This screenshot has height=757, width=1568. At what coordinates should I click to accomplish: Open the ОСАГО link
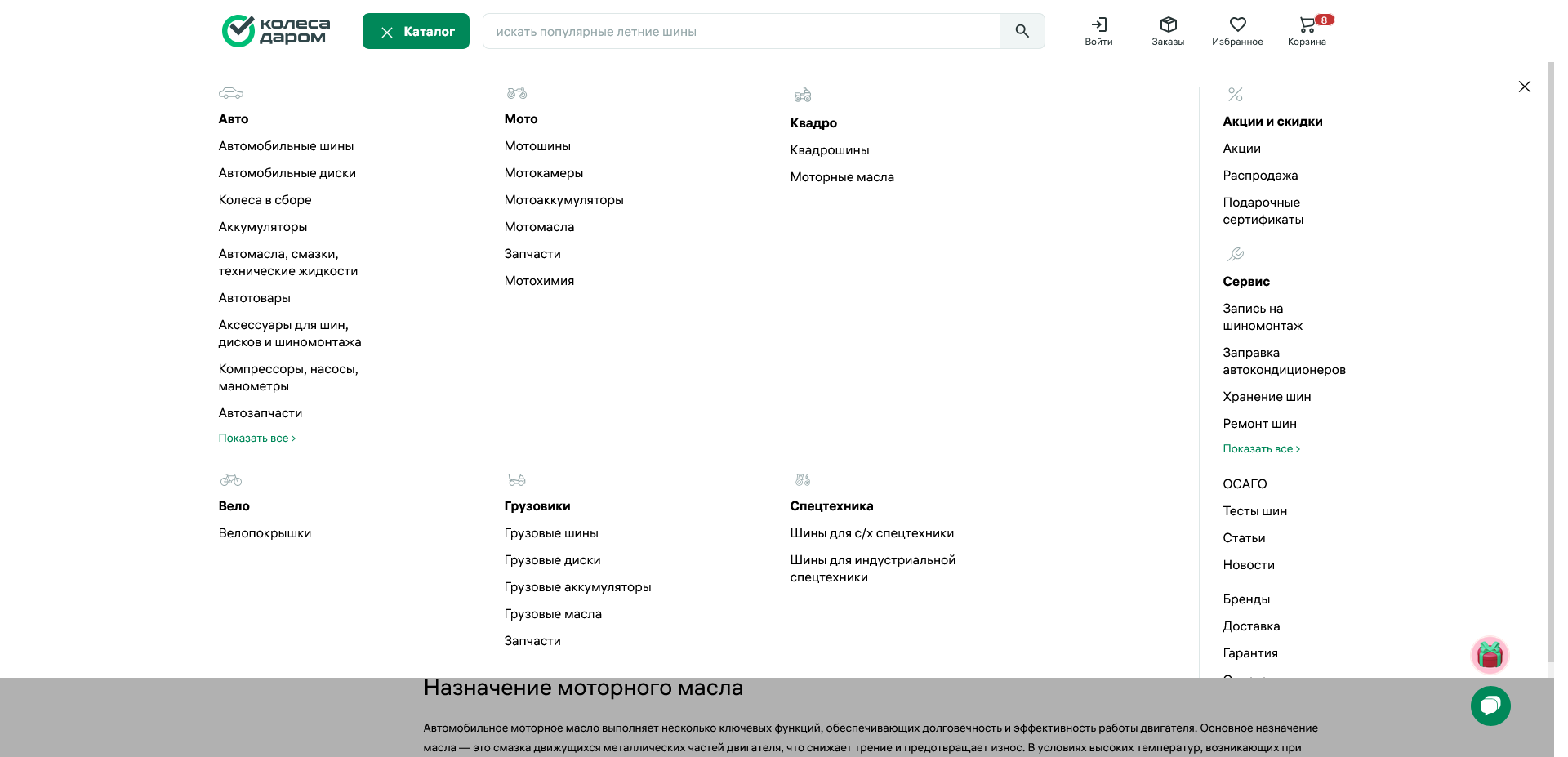tap(1245, 483)
